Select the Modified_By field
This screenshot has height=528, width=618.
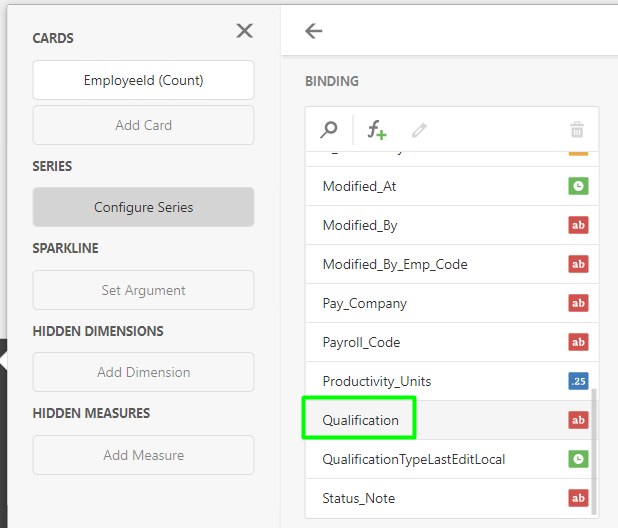[452, 225]
